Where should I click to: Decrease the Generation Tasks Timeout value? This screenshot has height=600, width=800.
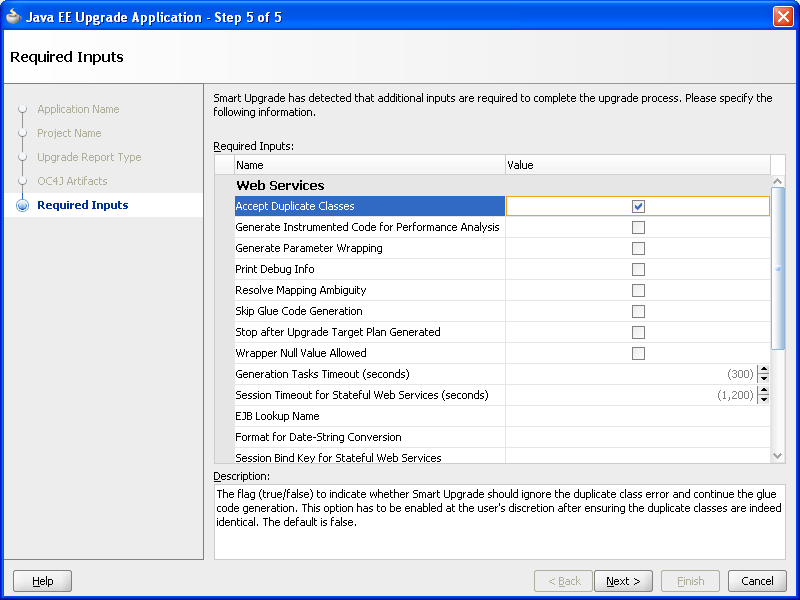[x=763, y=379]
